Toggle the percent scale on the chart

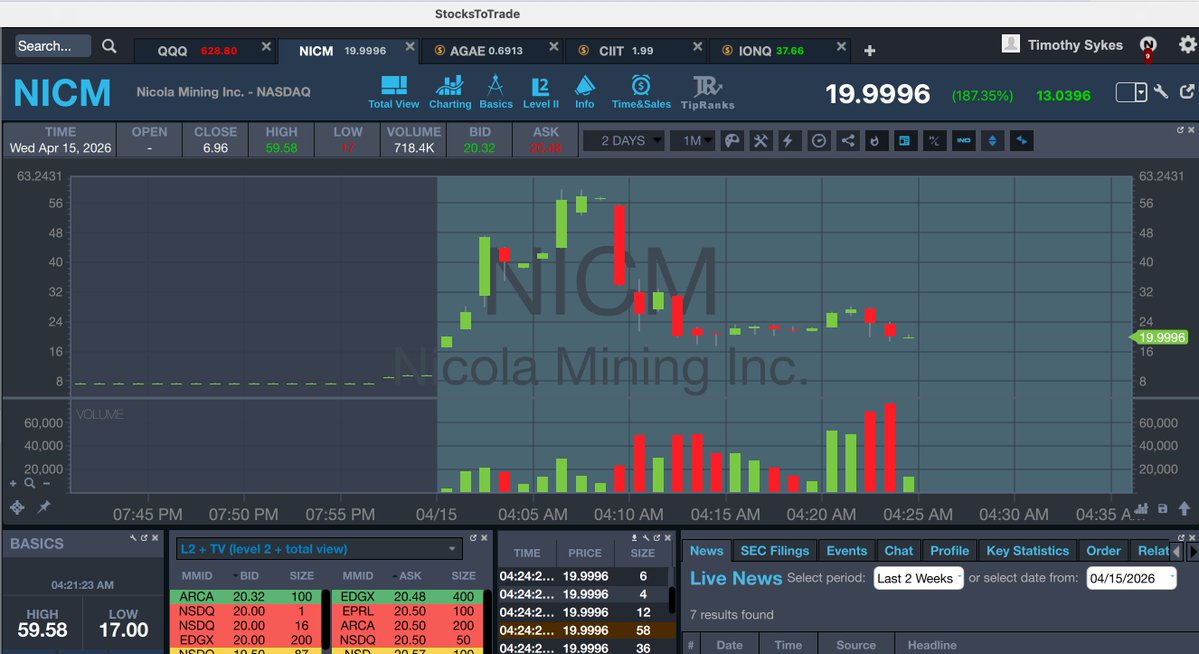tap(933, 141)
